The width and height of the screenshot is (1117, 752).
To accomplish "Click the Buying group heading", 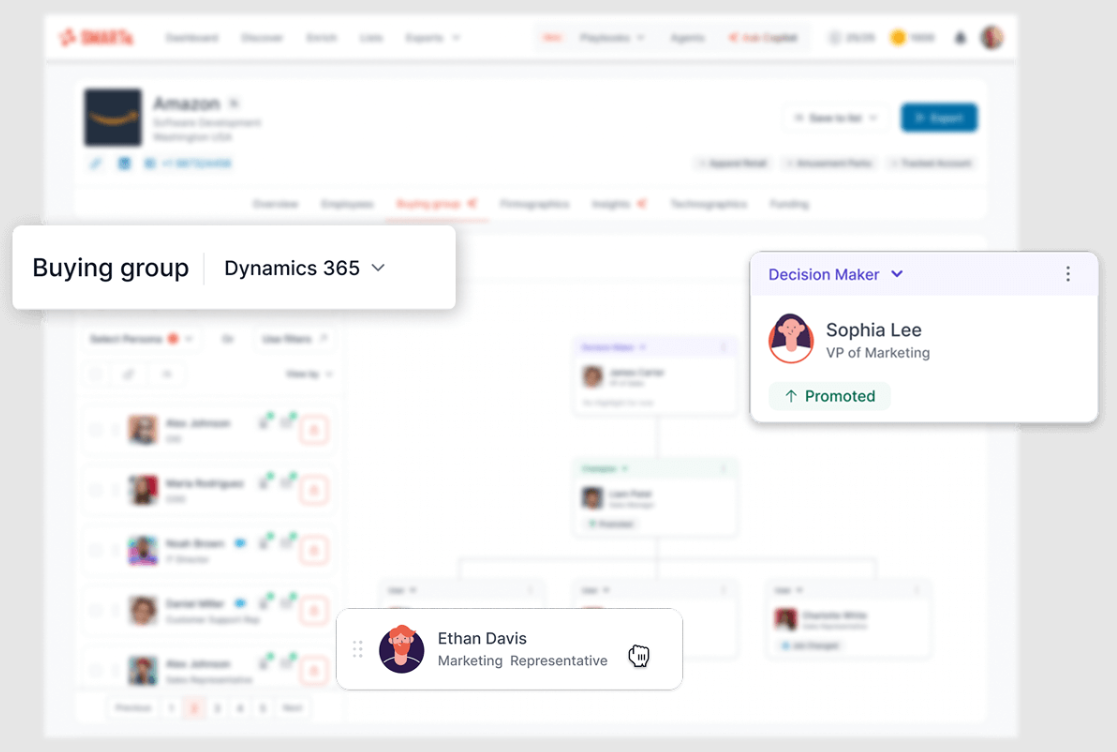I will [110, 268].
